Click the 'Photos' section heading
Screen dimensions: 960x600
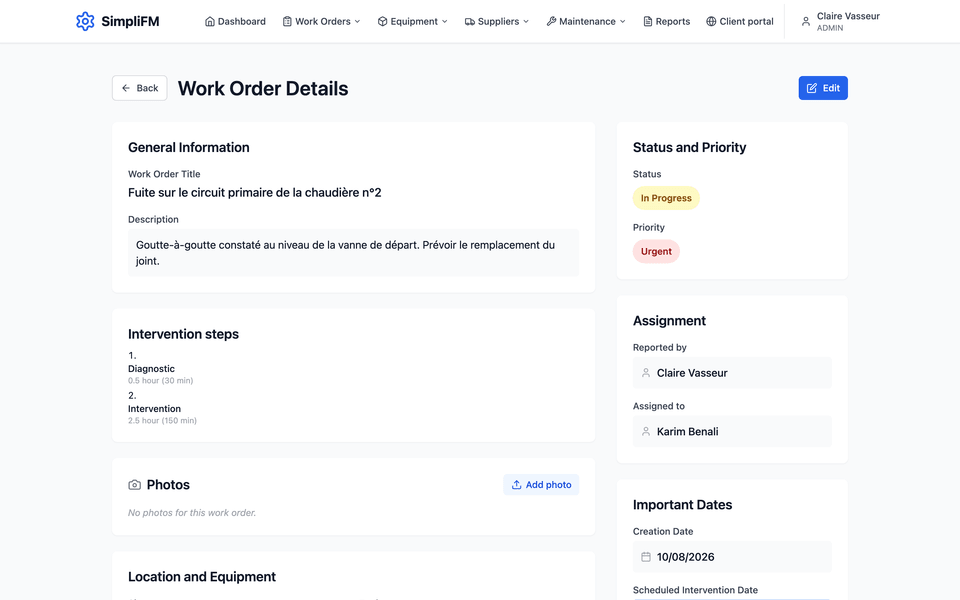pos(168,485)
